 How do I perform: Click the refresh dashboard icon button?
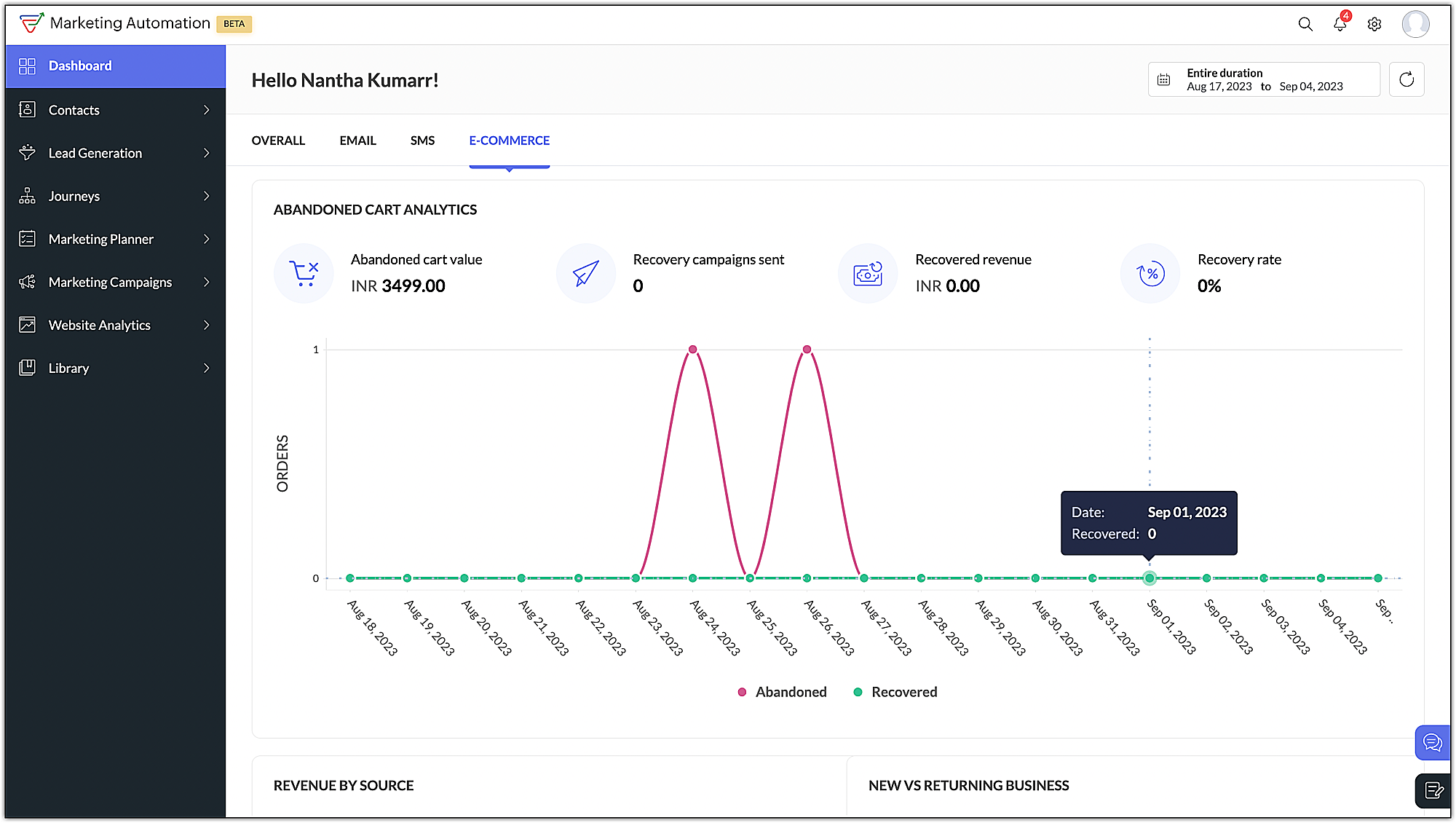pyautogui.click(x=1406, y=79)
